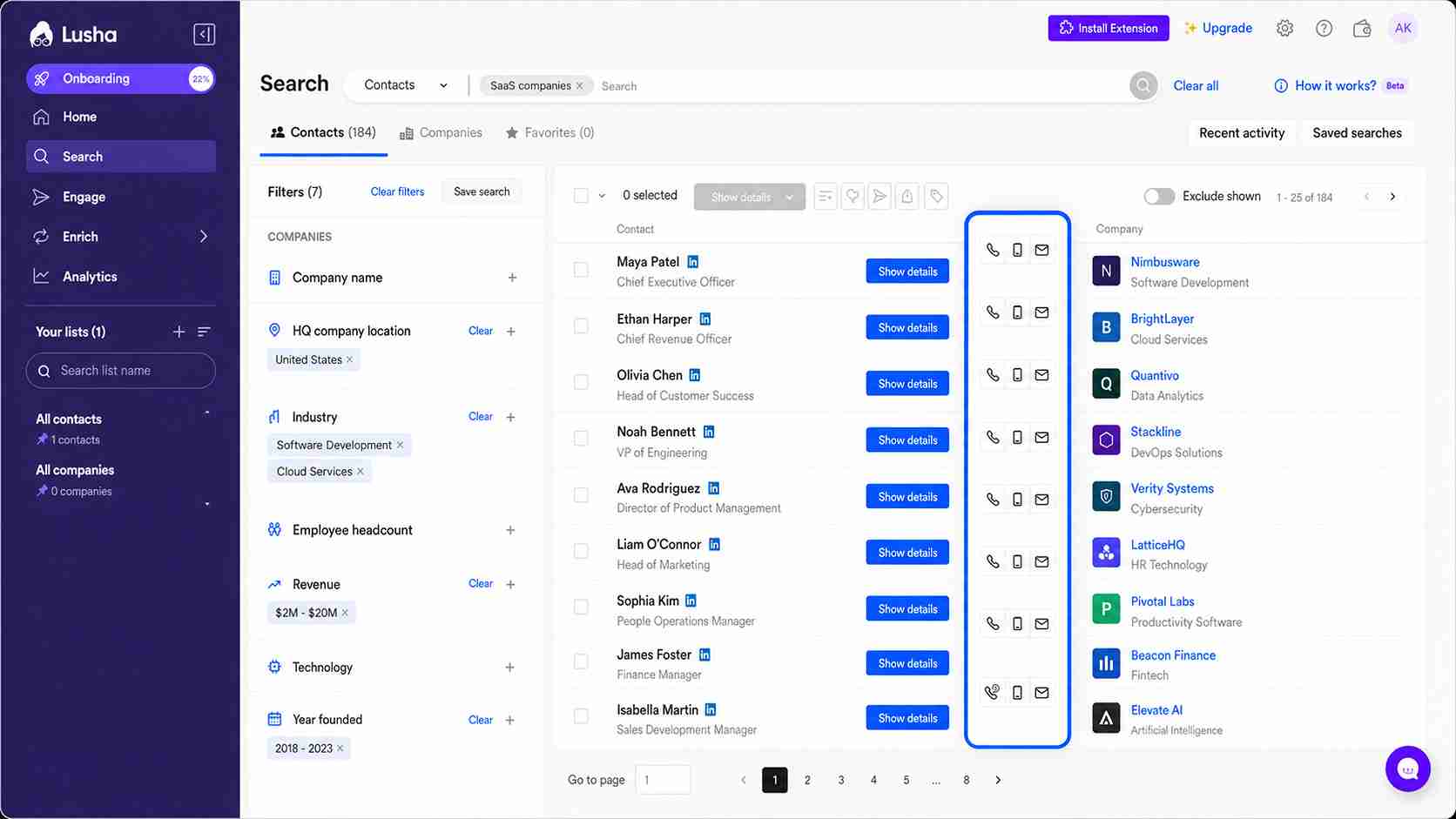Viewport: 1456px width, 819px height.
Task: Focus the main Search text field
Action: point(860,86)
